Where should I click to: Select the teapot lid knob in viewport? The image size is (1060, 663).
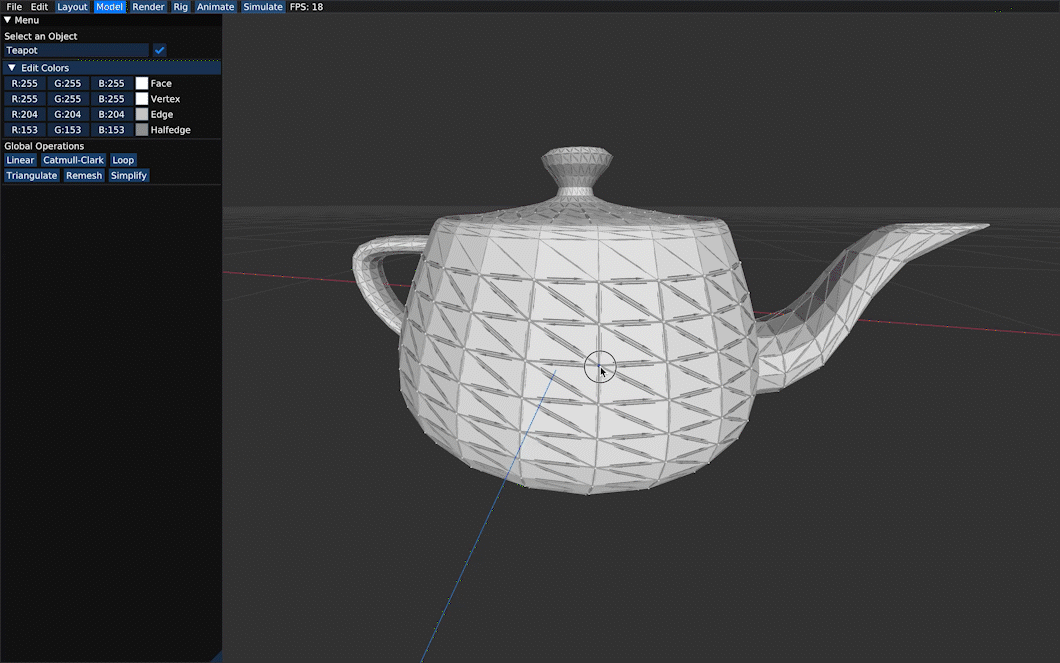click(577, 169)
